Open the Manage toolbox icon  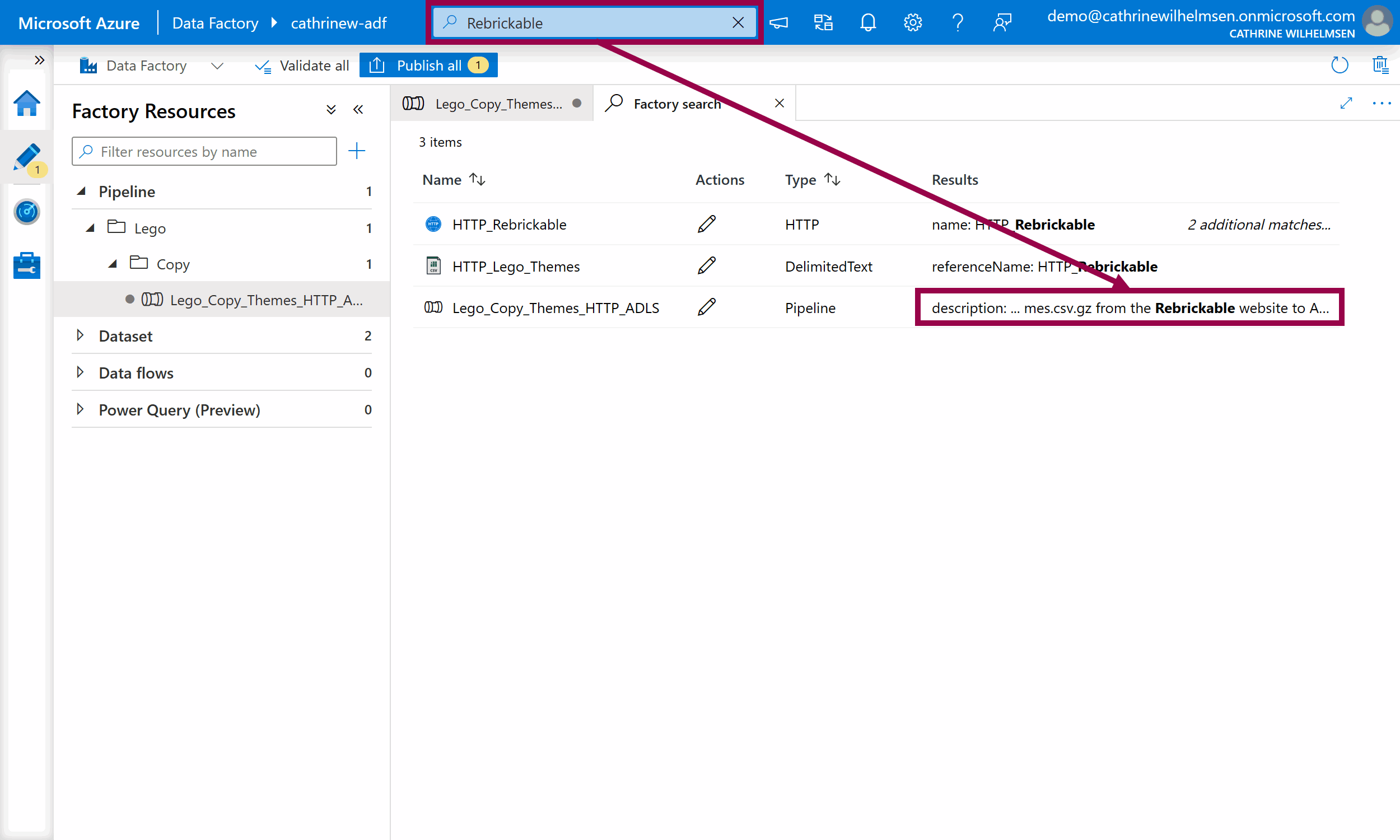26,265
